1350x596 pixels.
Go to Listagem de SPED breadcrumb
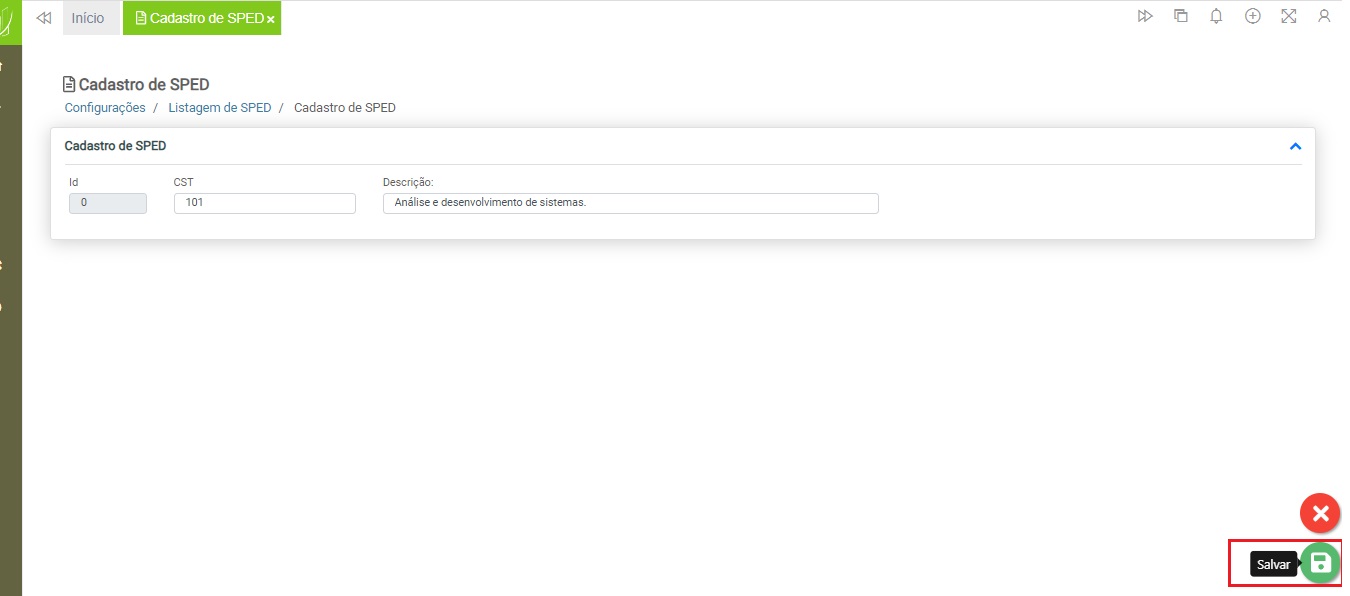pos(219,107)
